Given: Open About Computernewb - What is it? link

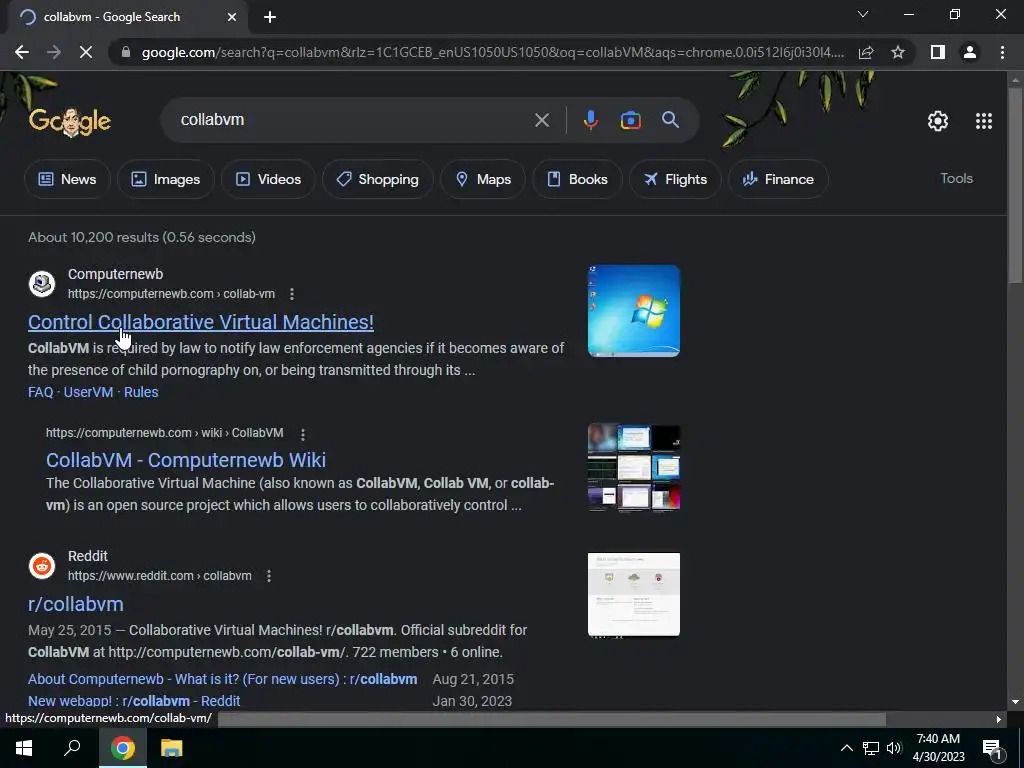Looking at the screenshot, I should point(223,679).
